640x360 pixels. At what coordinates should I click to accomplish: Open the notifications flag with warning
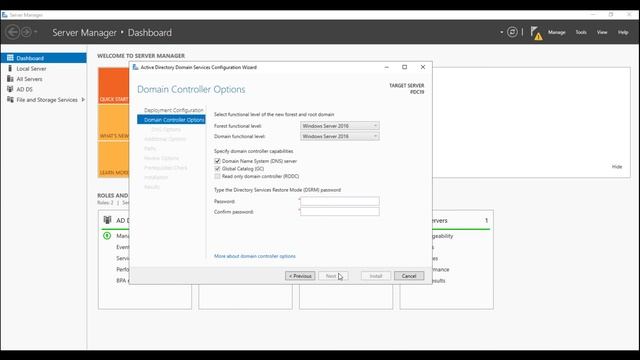536,33
